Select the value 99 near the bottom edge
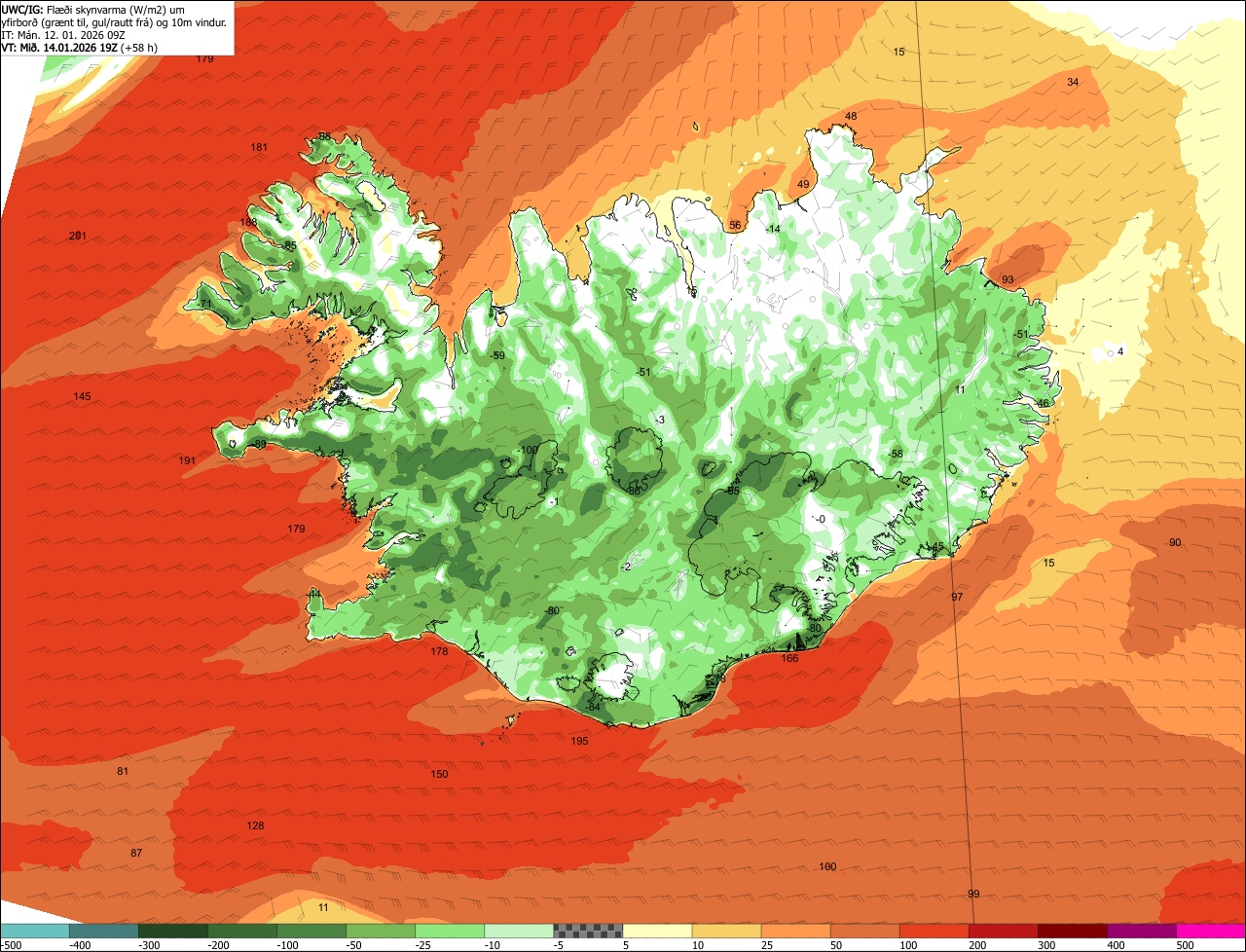 [x=973, y=894]
